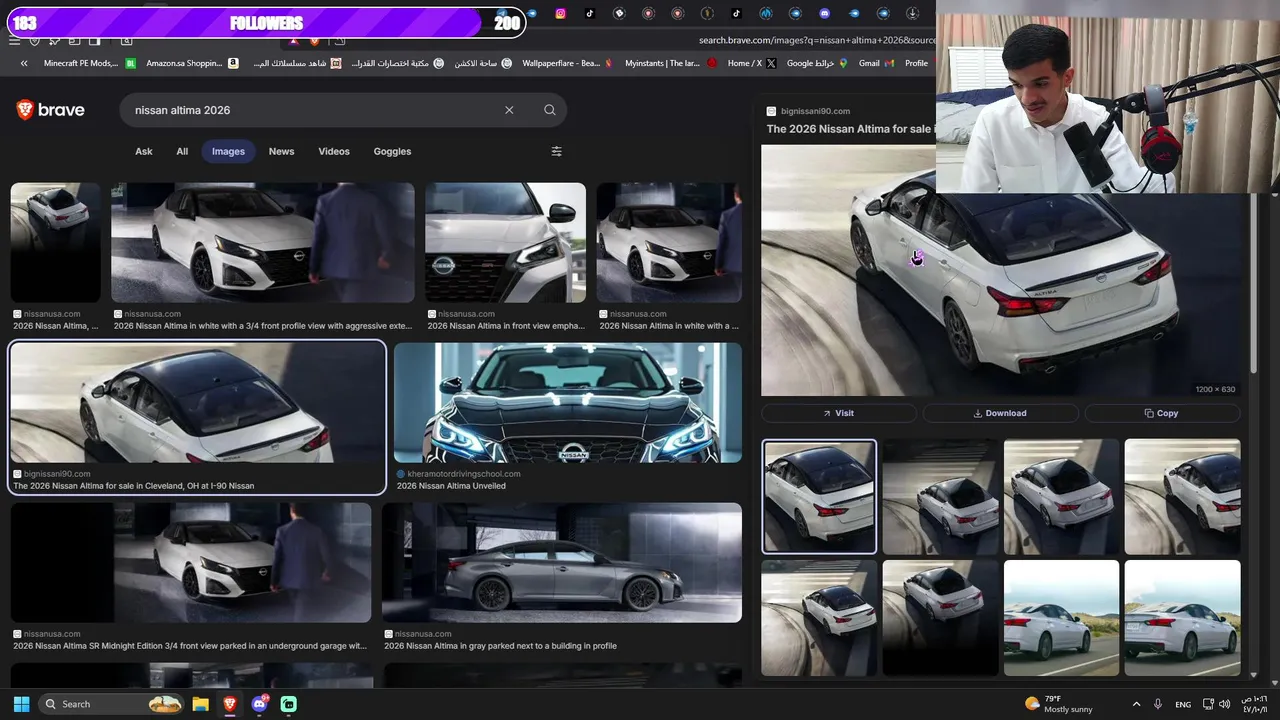Viewport: 1280px width, 720px height.
Task: Switch to the All results tab
Action: pyautogui.click(x=182, y=151)
